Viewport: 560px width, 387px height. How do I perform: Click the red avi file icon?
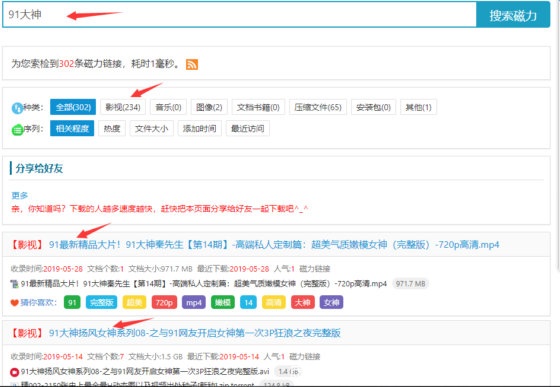(14, 372)
